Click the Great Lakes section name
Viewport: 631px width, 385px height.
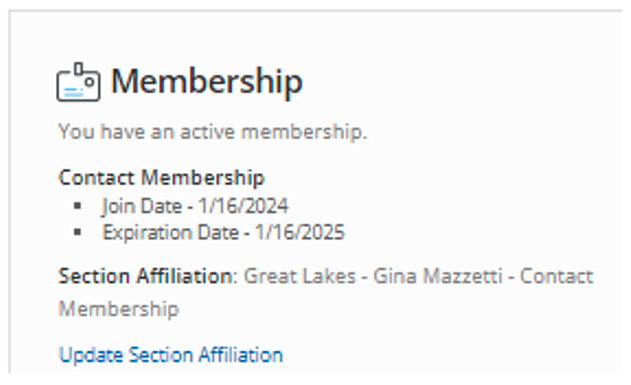click(x=300, y=276)
